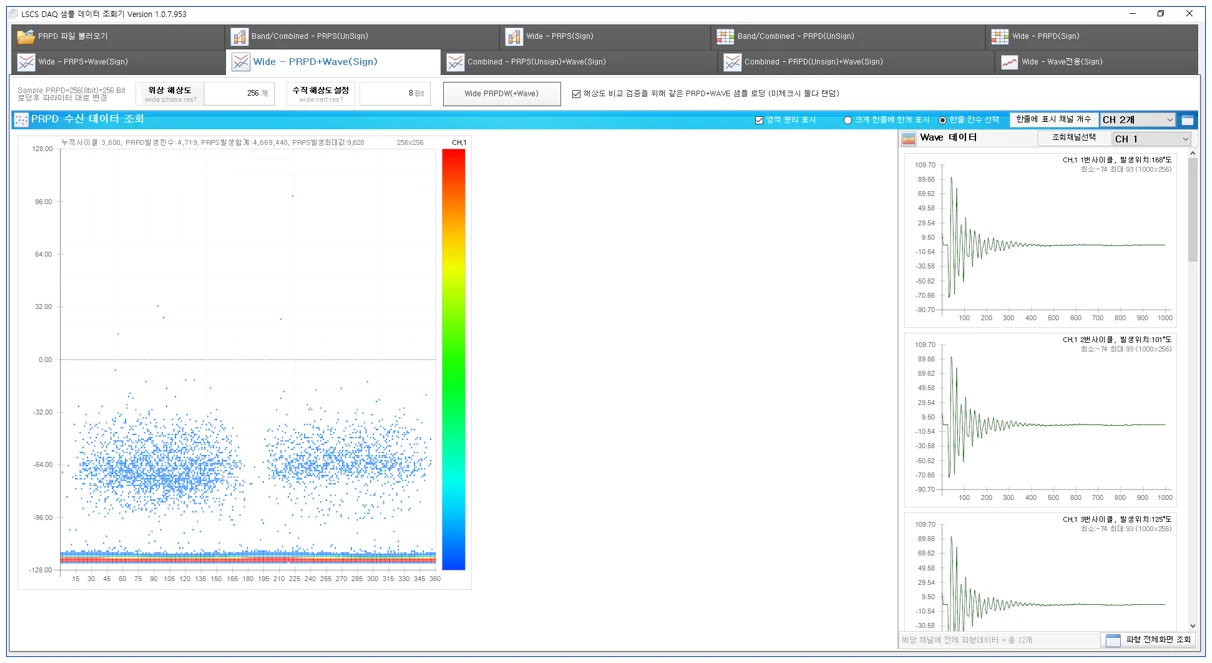1212x663 pixels.
Task: Switch to Wide - PRPS(Sign) tab
Action: pyautogui.click(x=603, y=37)
